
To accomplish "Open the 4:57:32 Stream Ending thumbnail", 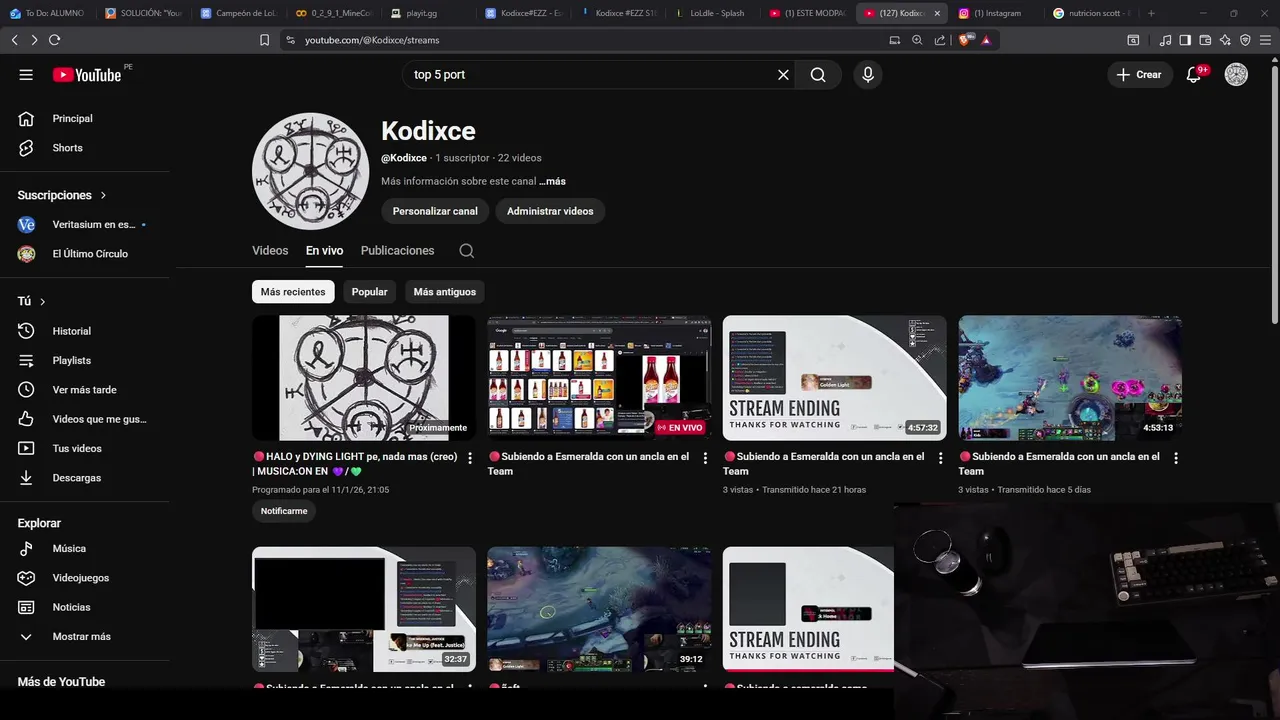I will tap(834, 378).
